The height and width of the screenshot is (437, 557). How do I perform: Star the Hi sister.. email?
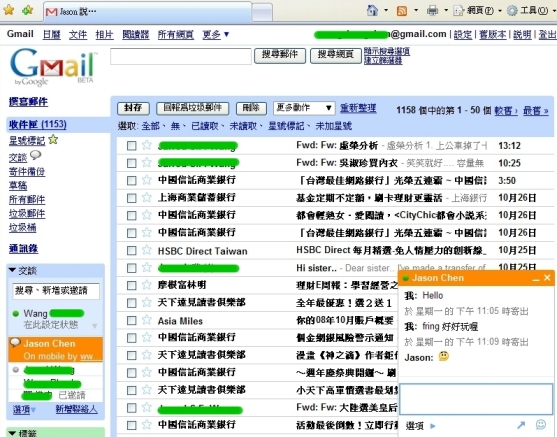(146, 267)
